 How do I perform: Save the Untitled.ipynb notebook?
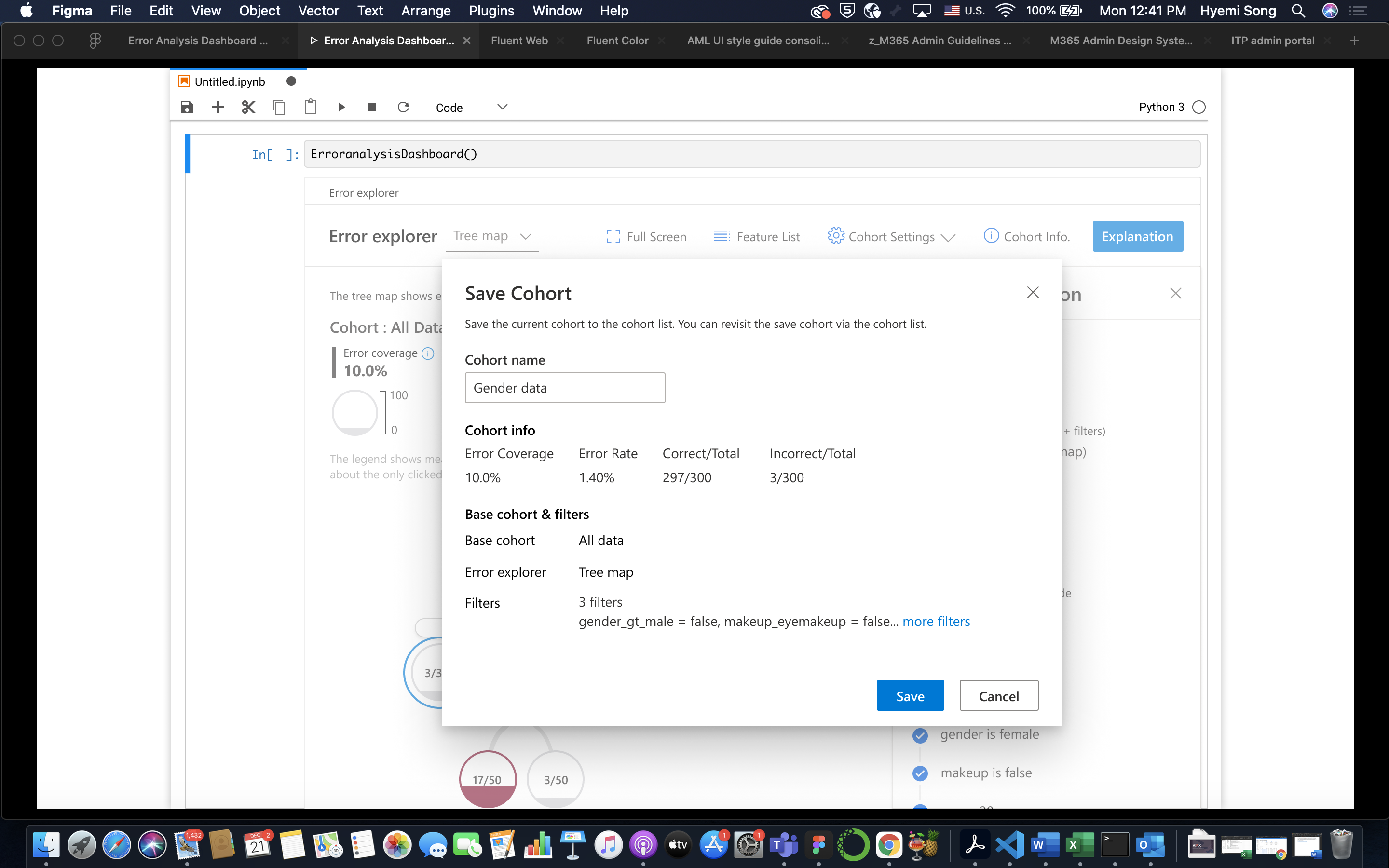[x=186, y=108]
